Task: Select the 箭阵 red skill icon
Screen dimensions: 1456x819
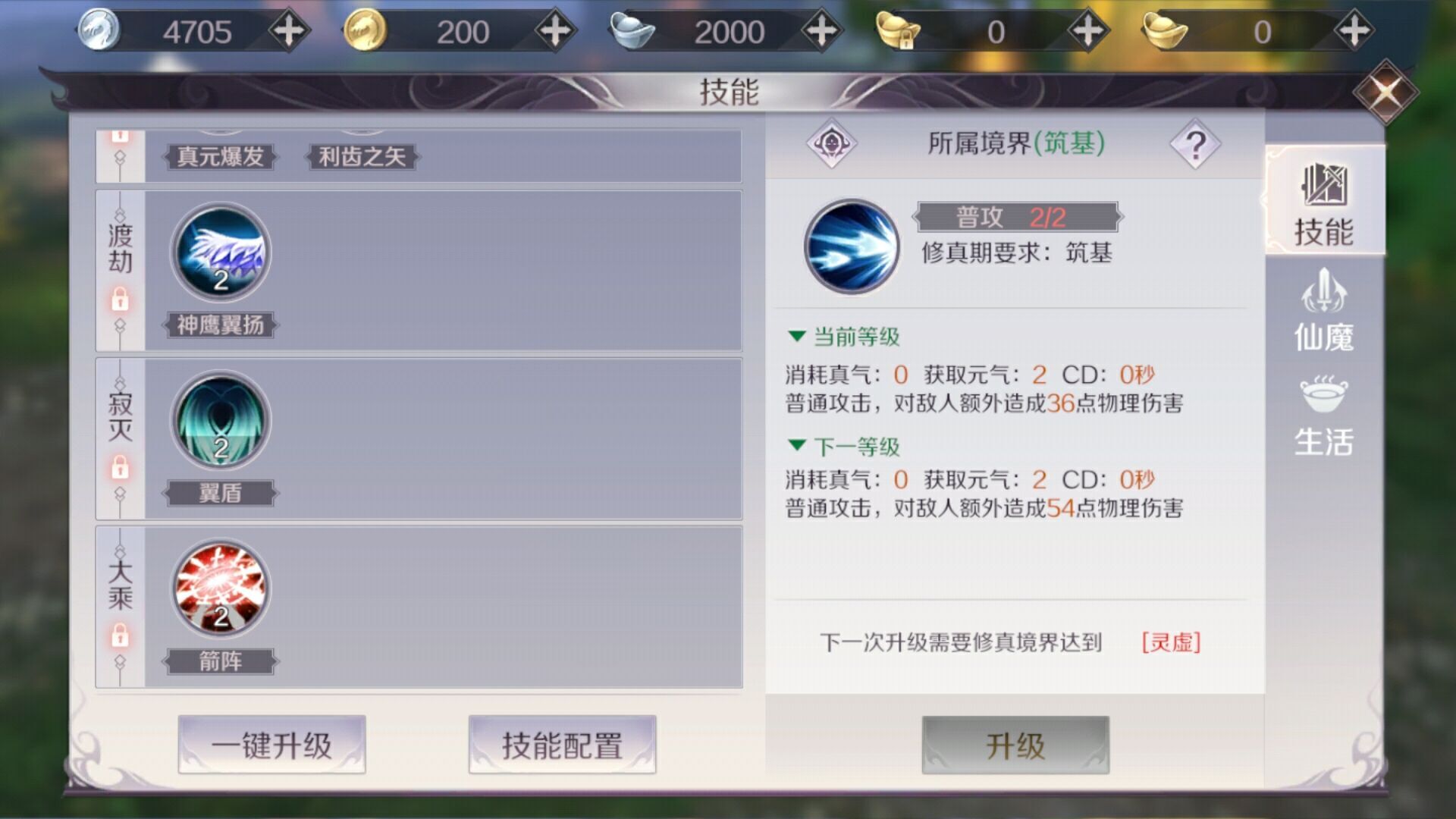Action: [221, 588]
